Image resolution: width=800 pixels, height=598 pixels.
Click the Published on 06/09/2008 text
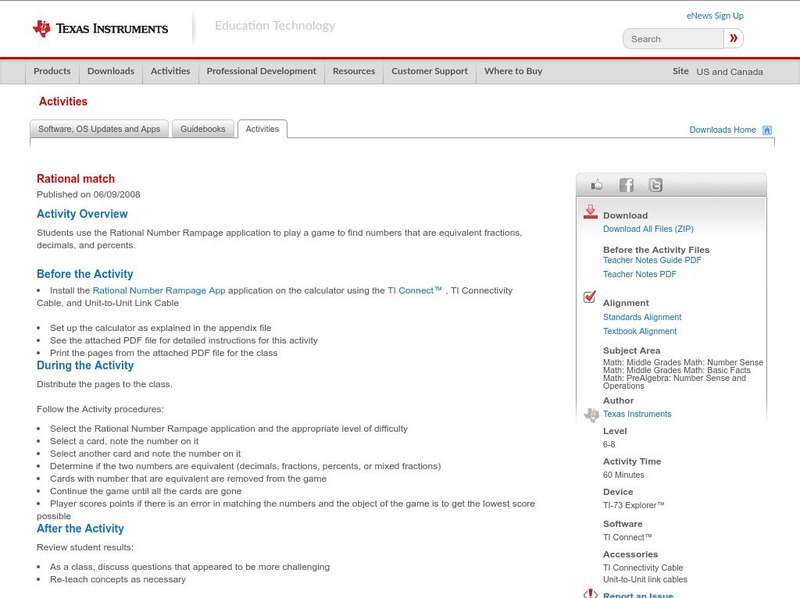(88, 194)
